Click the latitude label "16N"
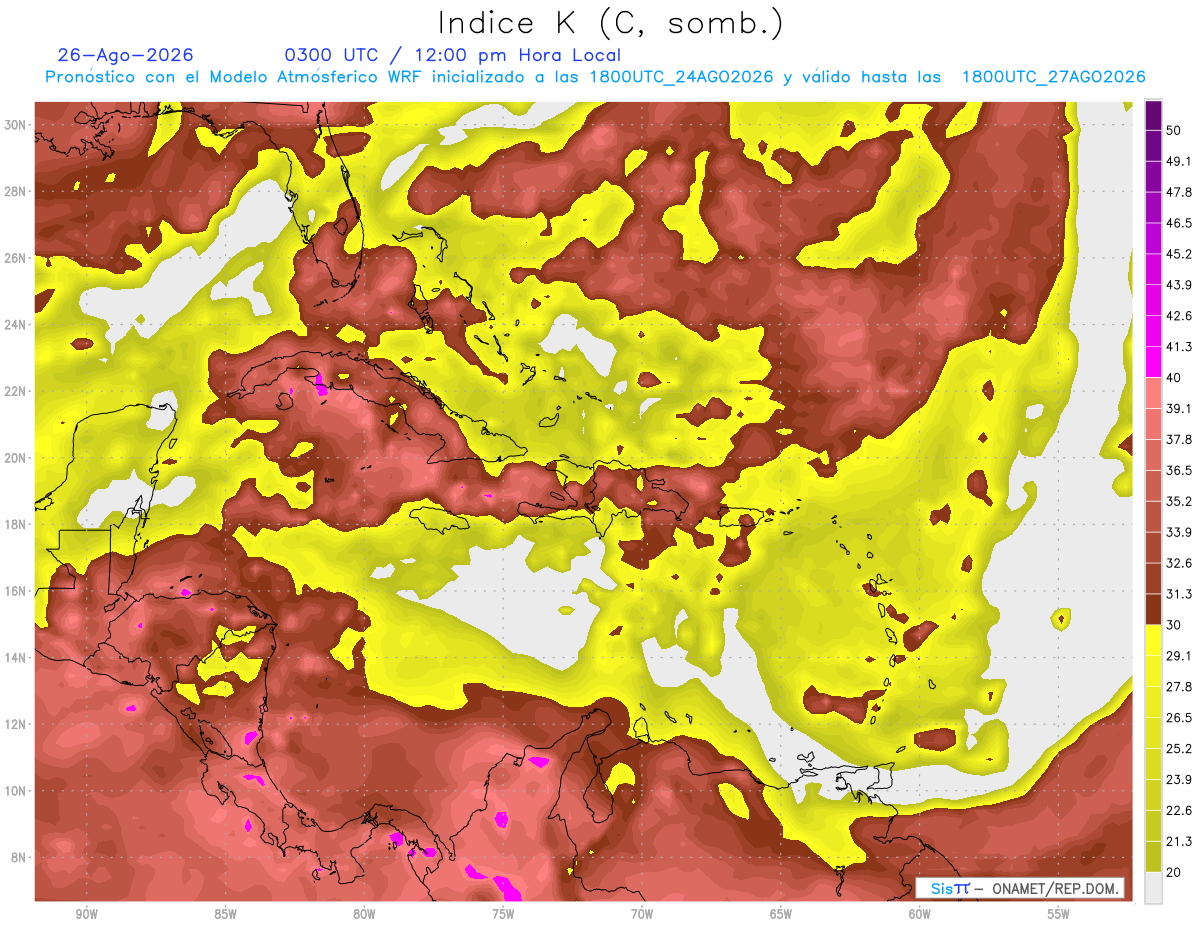The height and width of the screenshot is (927, 1200). coord(15,591)
